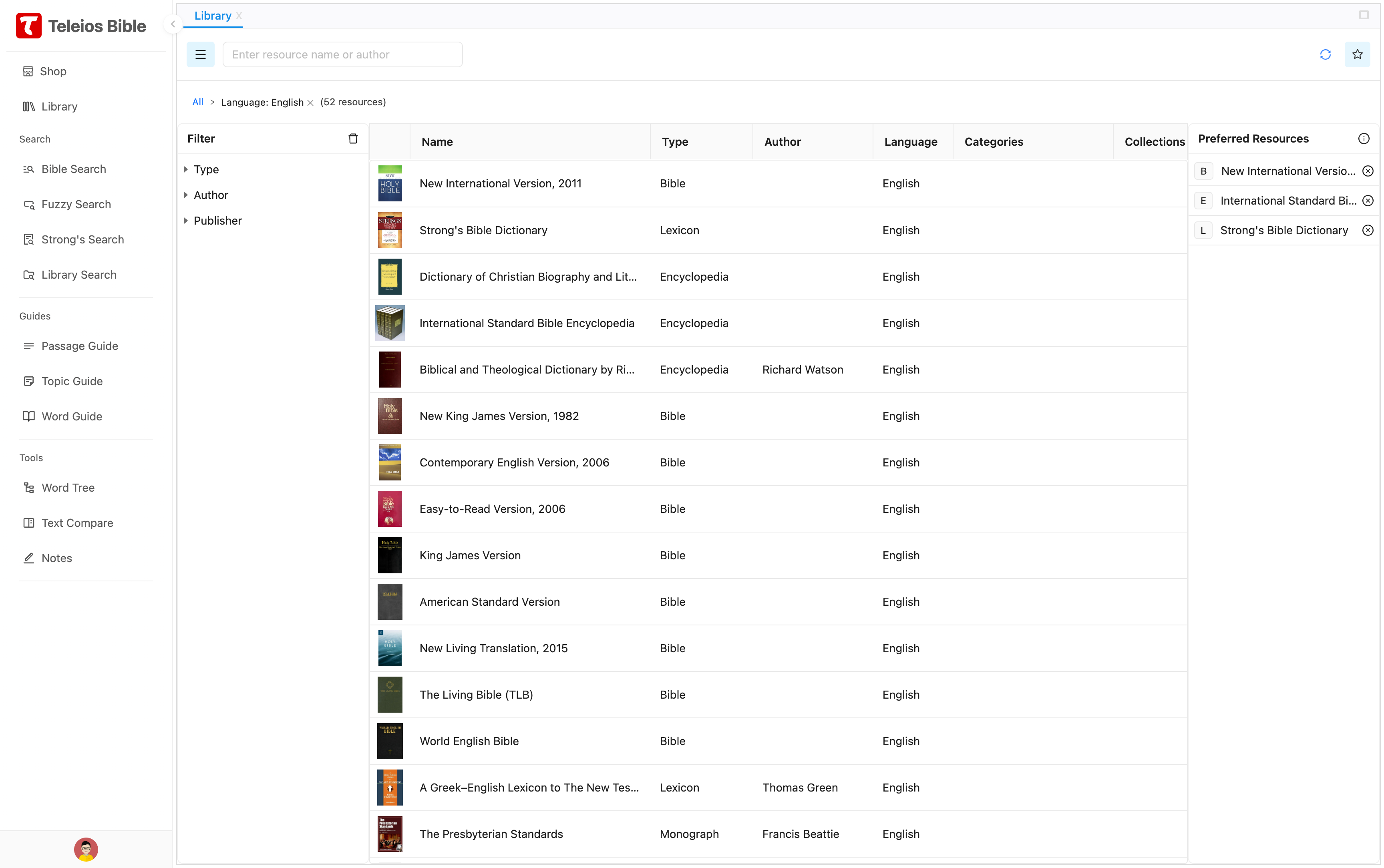Open the Word Tree tool

[68, 487]
